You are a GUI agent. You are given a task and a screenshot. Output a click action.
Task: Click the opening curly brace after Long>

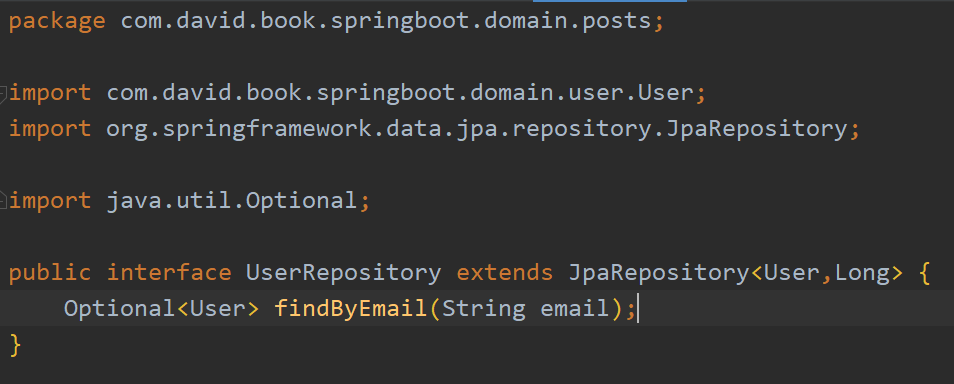pos(925,273)
